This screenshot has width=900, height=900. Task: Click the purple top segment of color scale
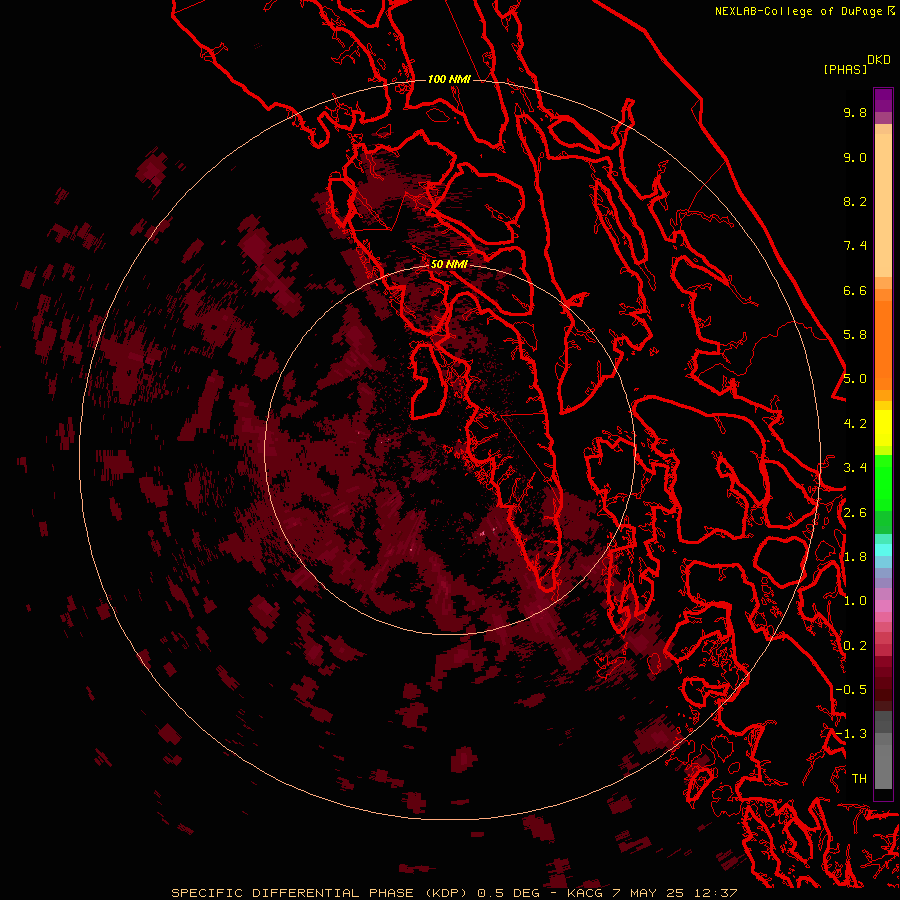tap(883, 100)
